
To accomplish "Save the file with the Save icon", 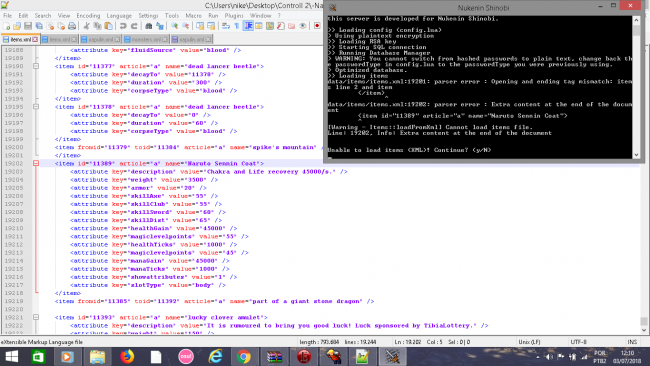I will [28, 26].
